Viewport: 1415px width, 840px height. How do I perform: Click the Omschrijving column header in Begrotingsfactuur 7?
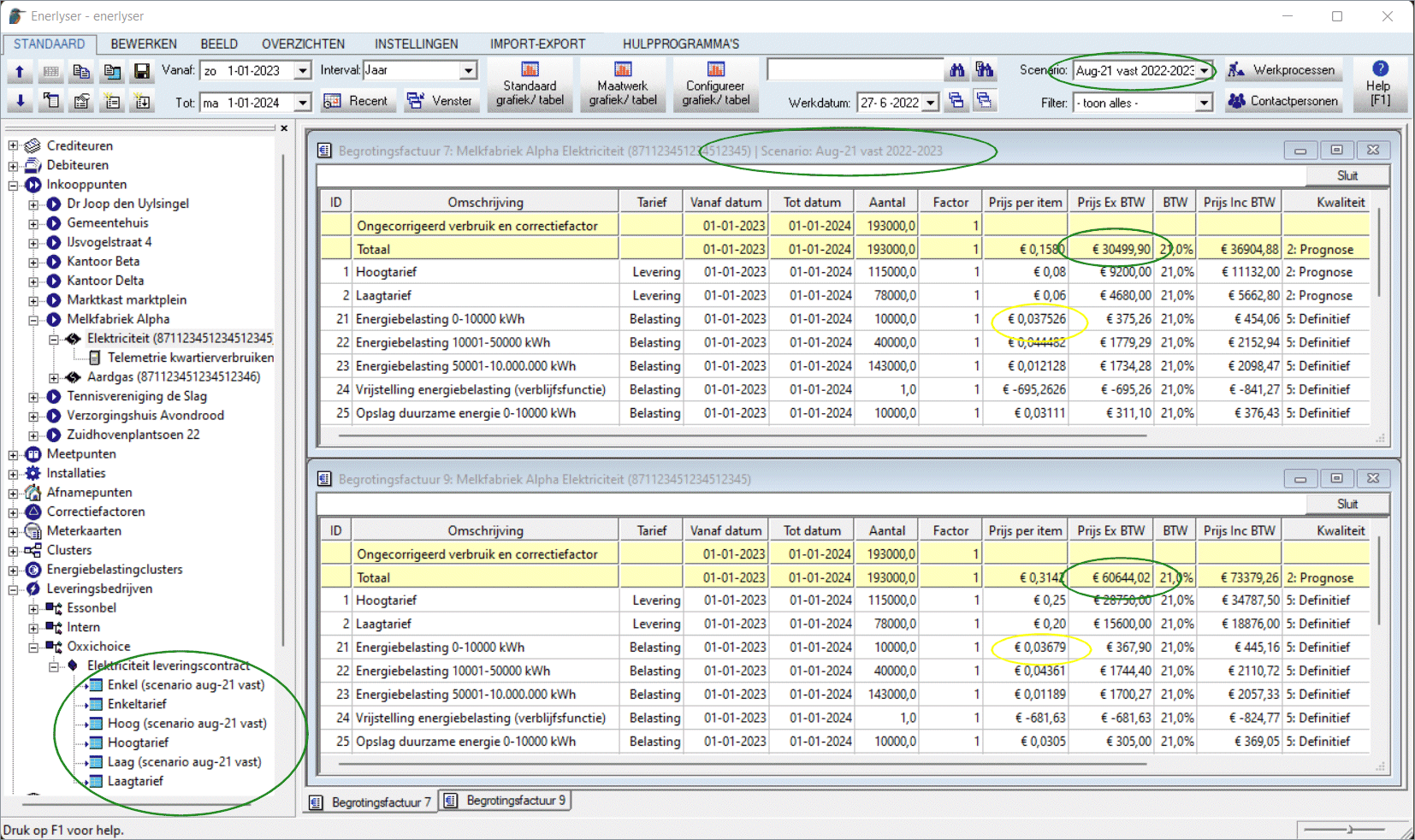point(485,202)
